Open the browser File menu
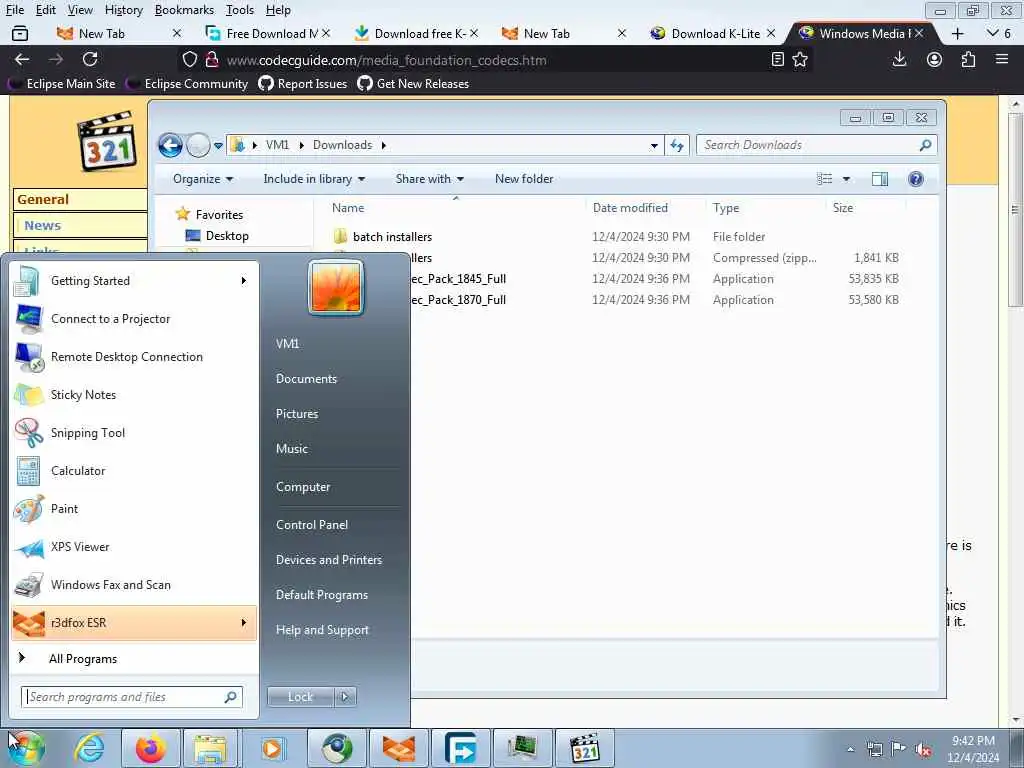The width and height of the screenshot is (1024, 768). 14,10
